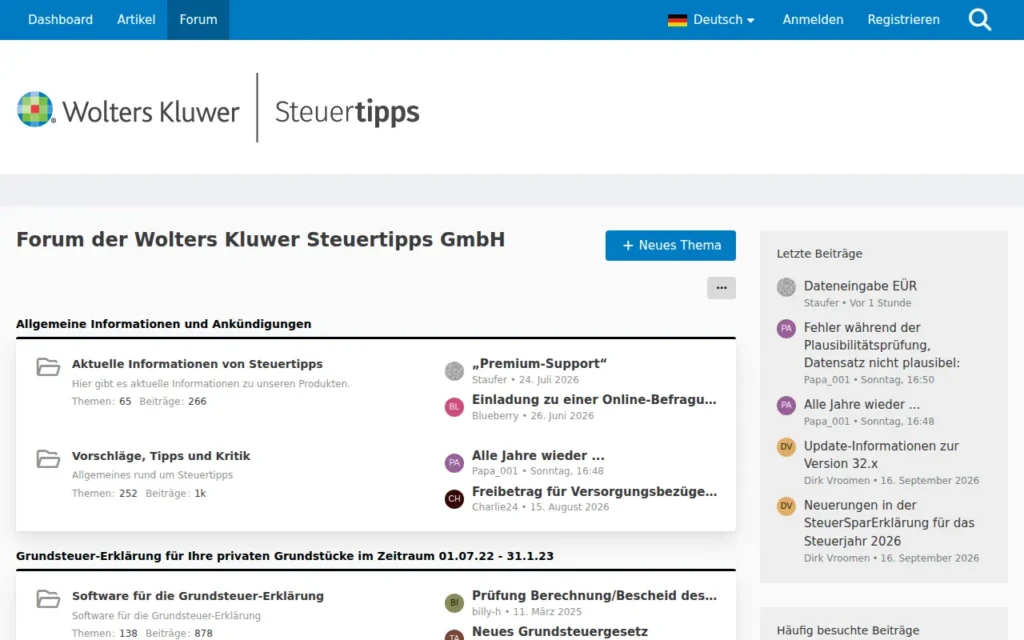This screenshot has width=1024, height=640.
Task: Click Anmelden to log in
Action: point(813,20)
